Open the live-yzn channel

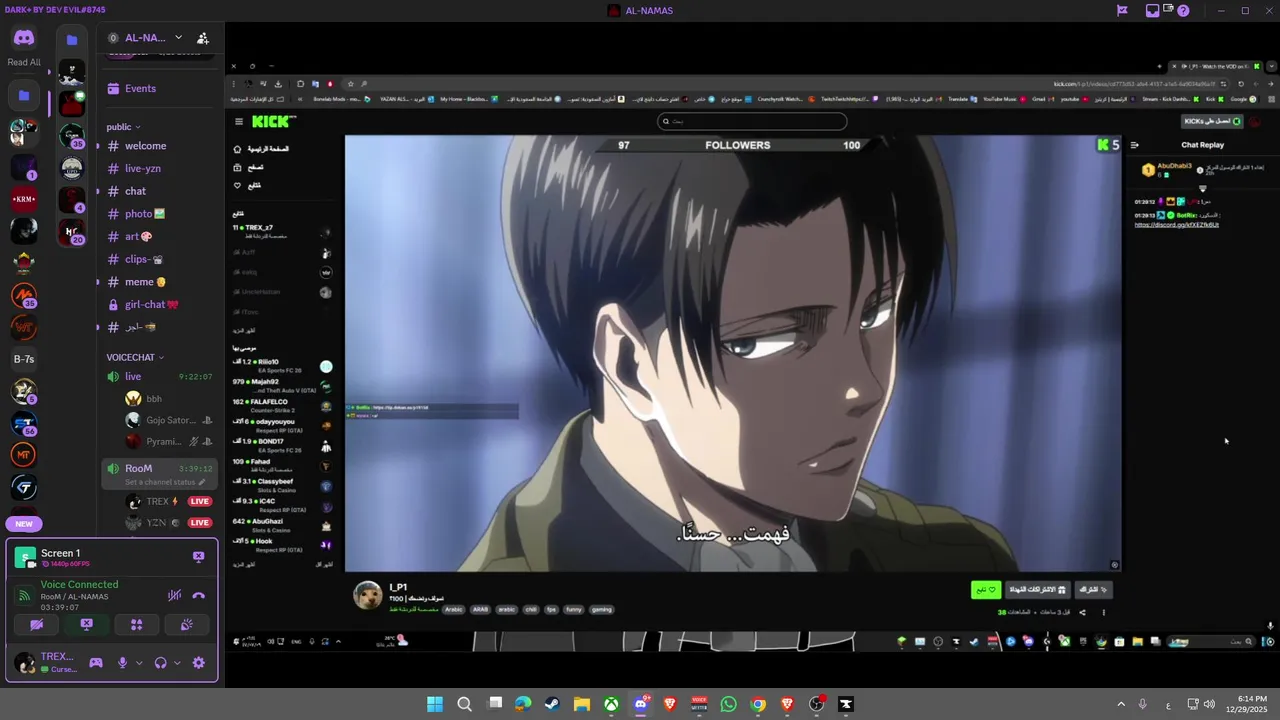point(160,168)
